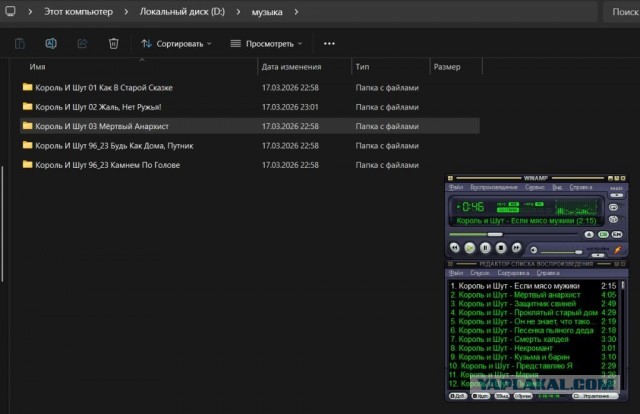The image size is (640, 414).
Task: Pause the current Winamp track
Action: click(485, 246)
